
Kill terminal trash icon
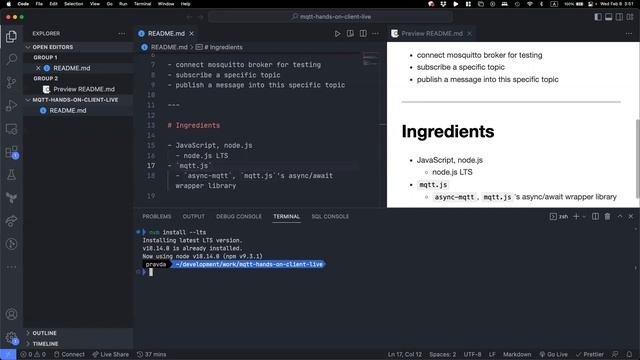607,216
